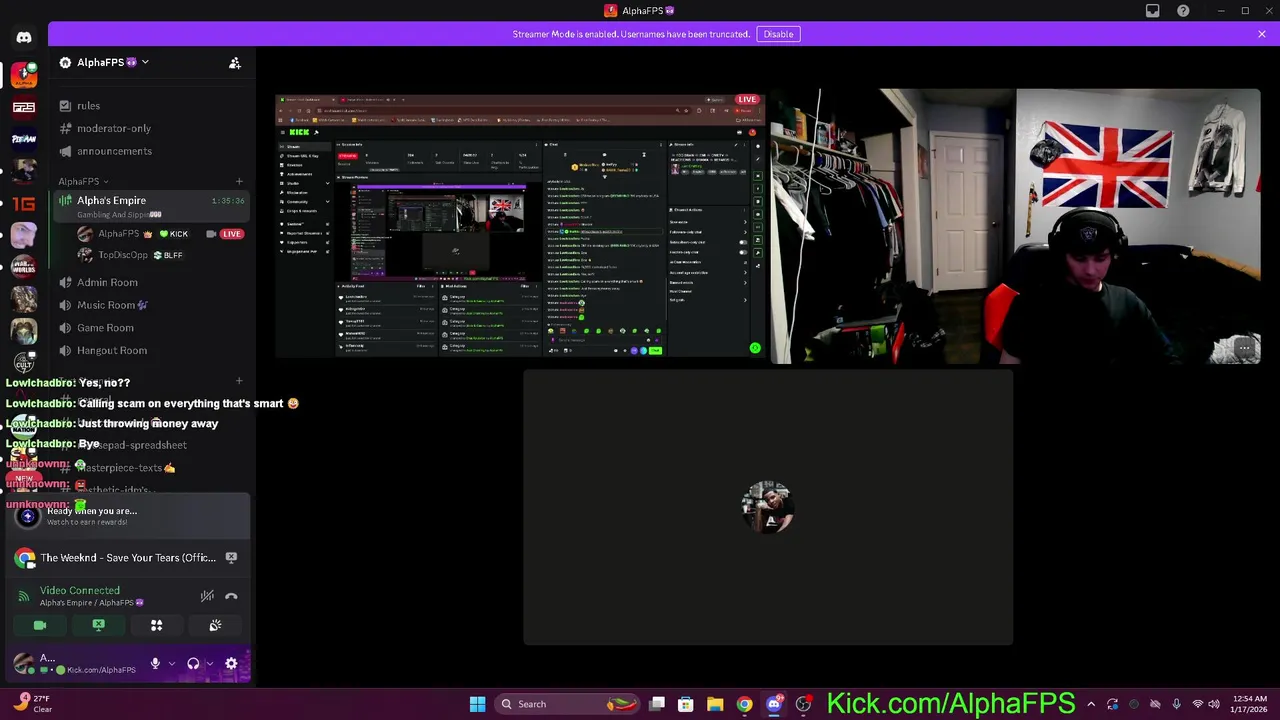The height and width of the screenshot is (720, 1280).
Task: Click the red LIVE badge beside AlphaFPS
Action: [x=231, y=234]
